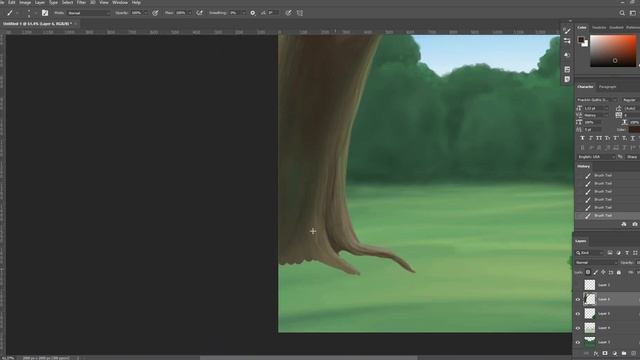Add layer style fx icon
Image resolution: width=640 pixels, height=360 pixels.
tap(596, 353)
